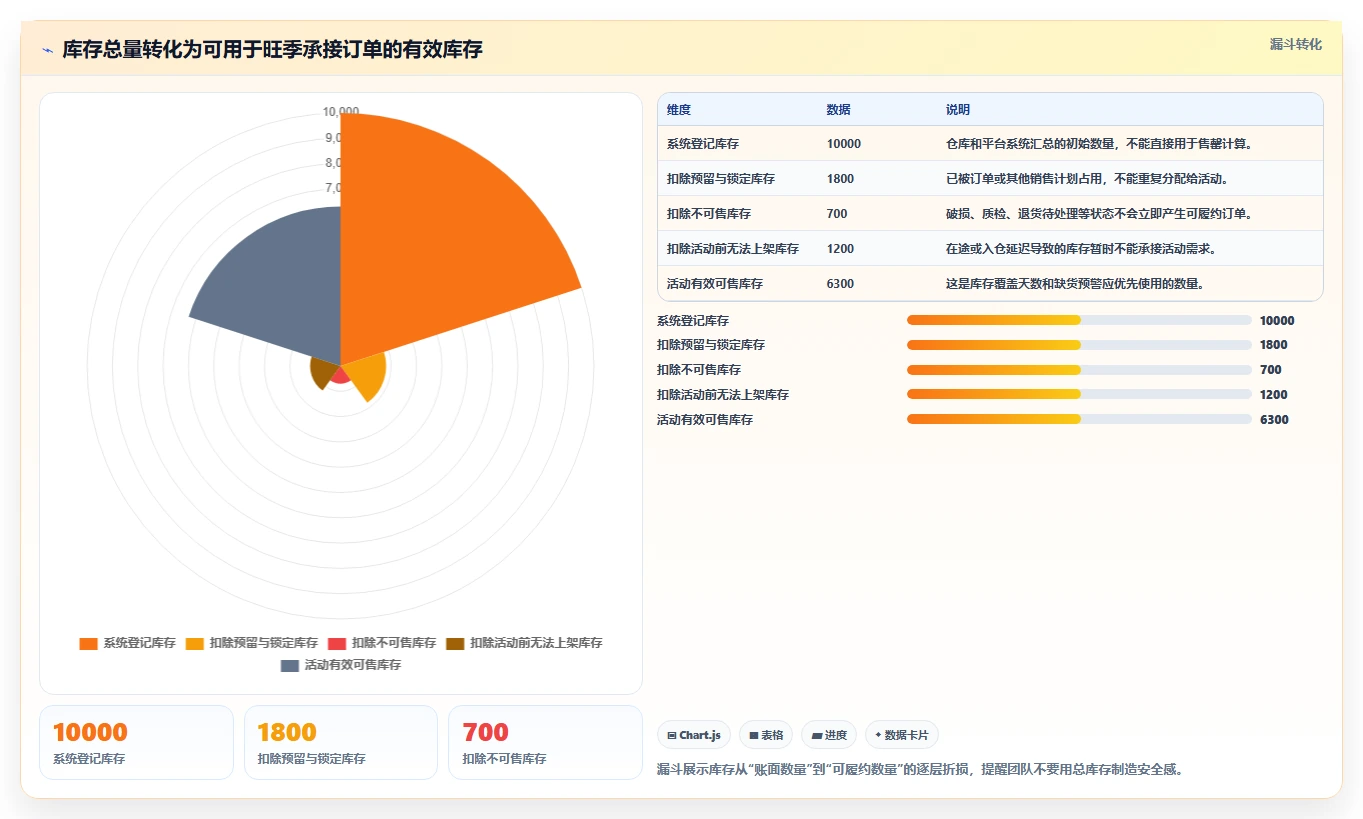Click the lightning icon beside the page title
Viewport: 1363px width, 819px height.
pos(47,50)
